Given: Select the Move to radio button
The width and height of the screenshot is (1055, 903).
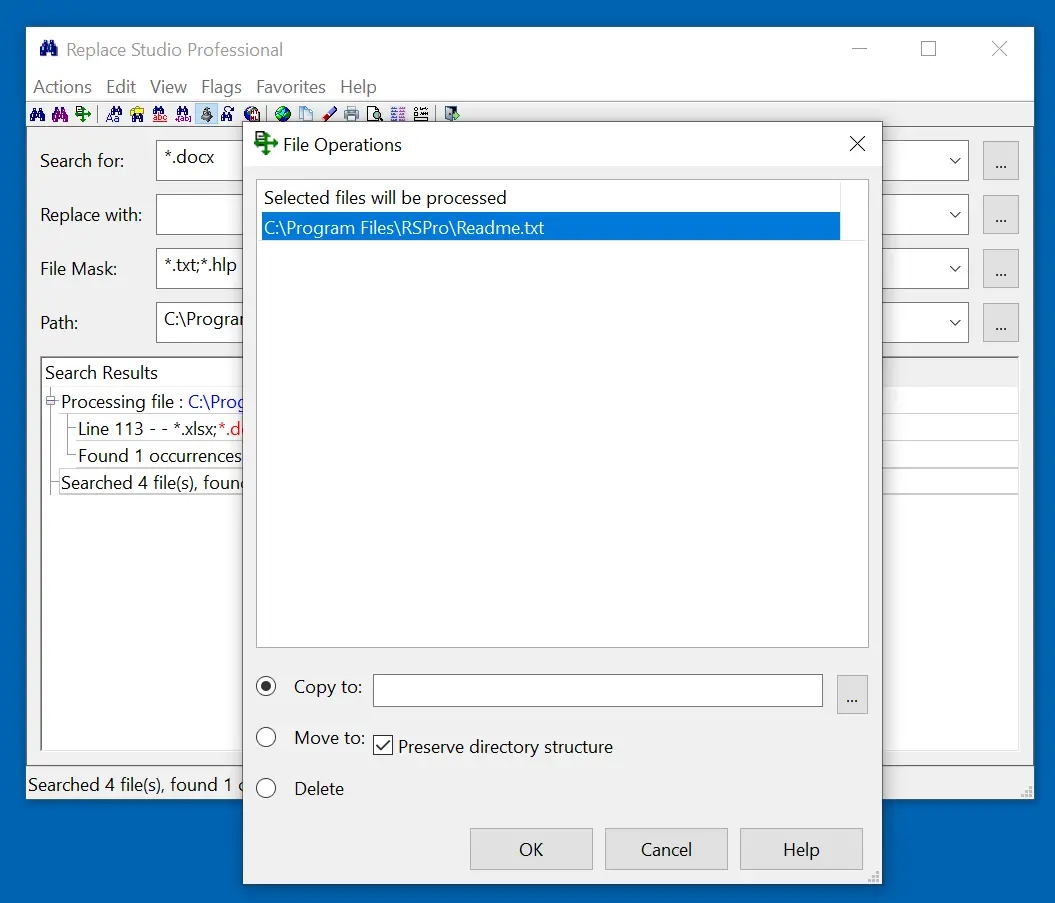Looking at the screenshot, I should 266,737.
